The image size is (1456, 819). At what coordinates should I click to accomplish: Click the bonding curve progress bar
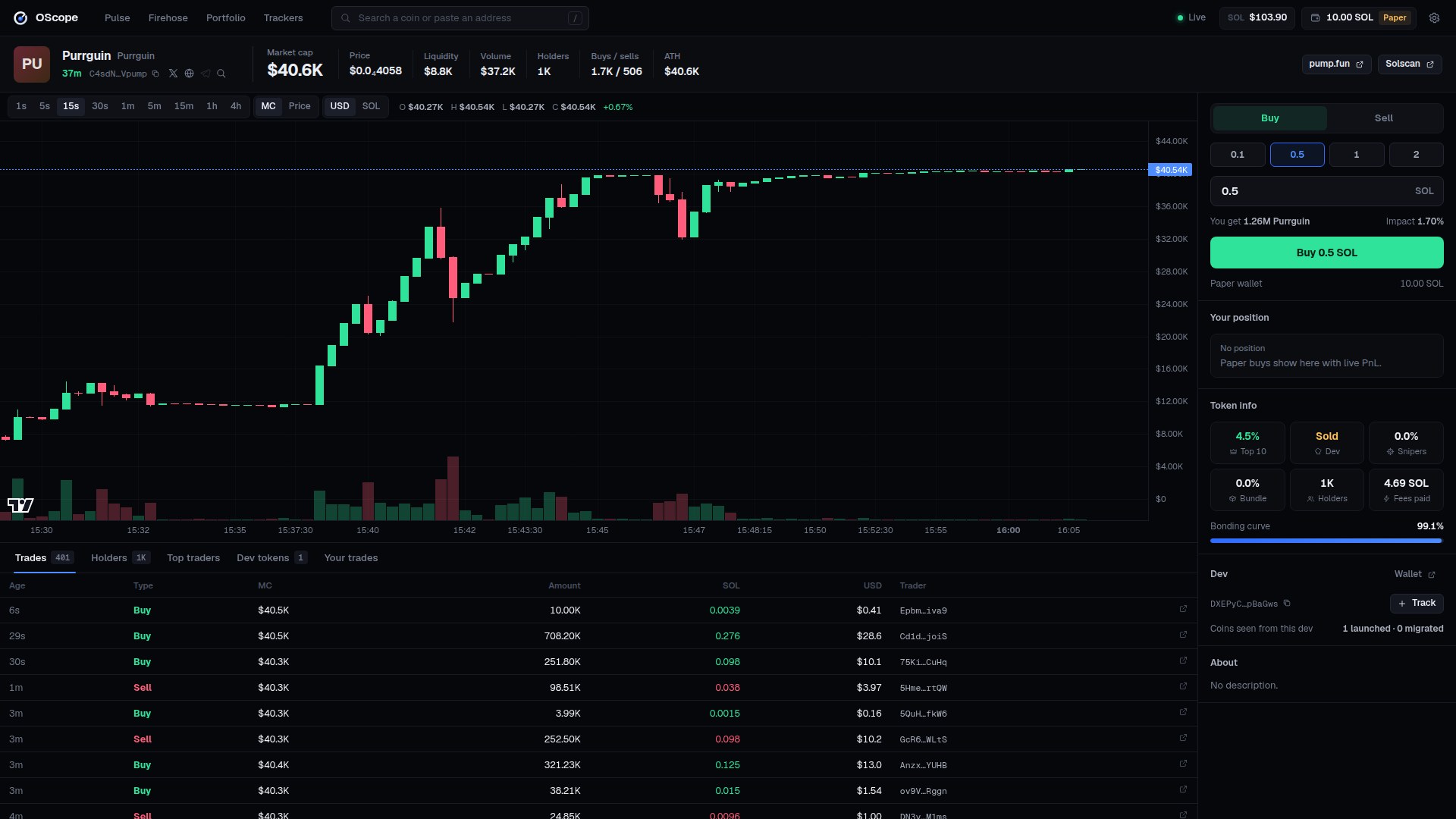coord(1327,541)
